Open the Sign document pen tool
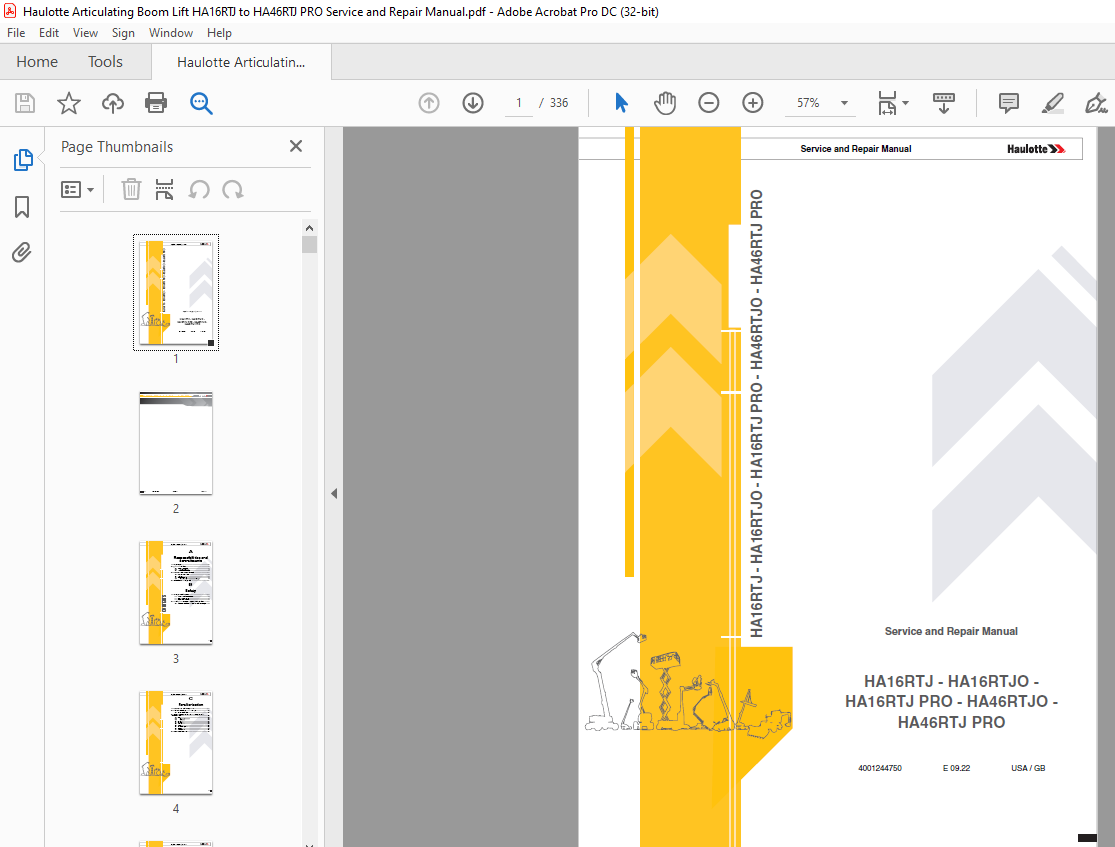The width and height of the screenshot is (1115, 847). coord(1096,103)
